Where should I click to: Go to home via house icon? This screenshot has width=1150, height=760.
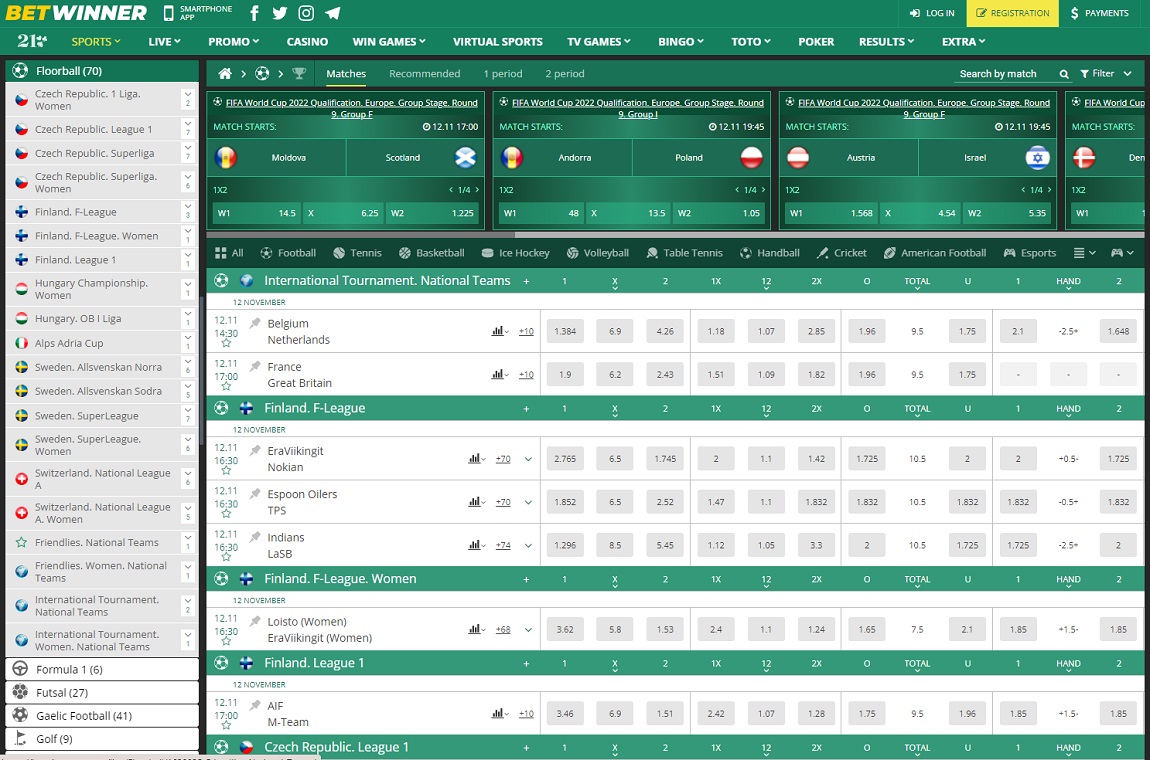pos(225,73)
